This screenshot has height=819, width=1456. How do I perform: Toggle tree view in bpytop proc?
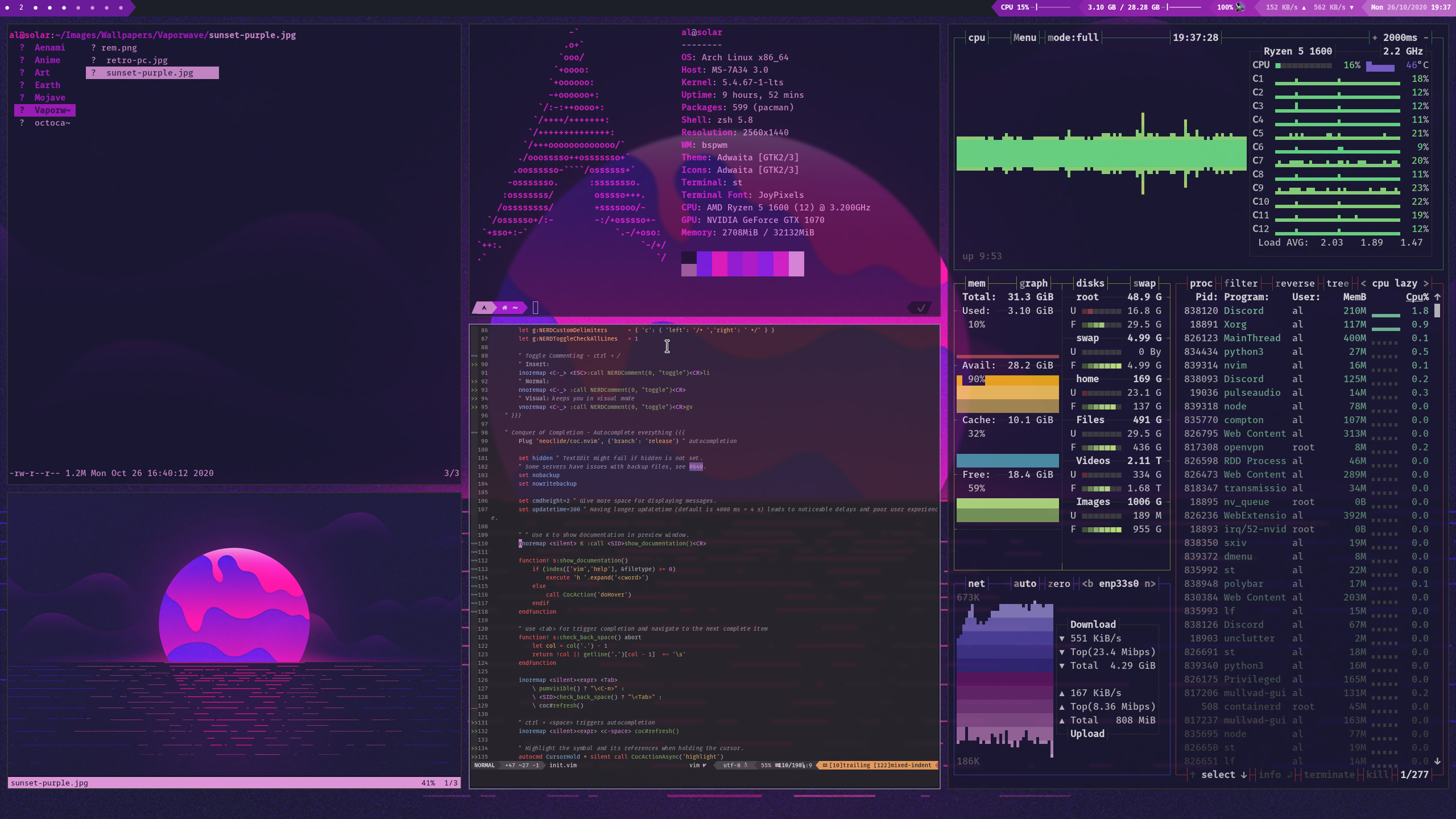(x=1338, y=283)
